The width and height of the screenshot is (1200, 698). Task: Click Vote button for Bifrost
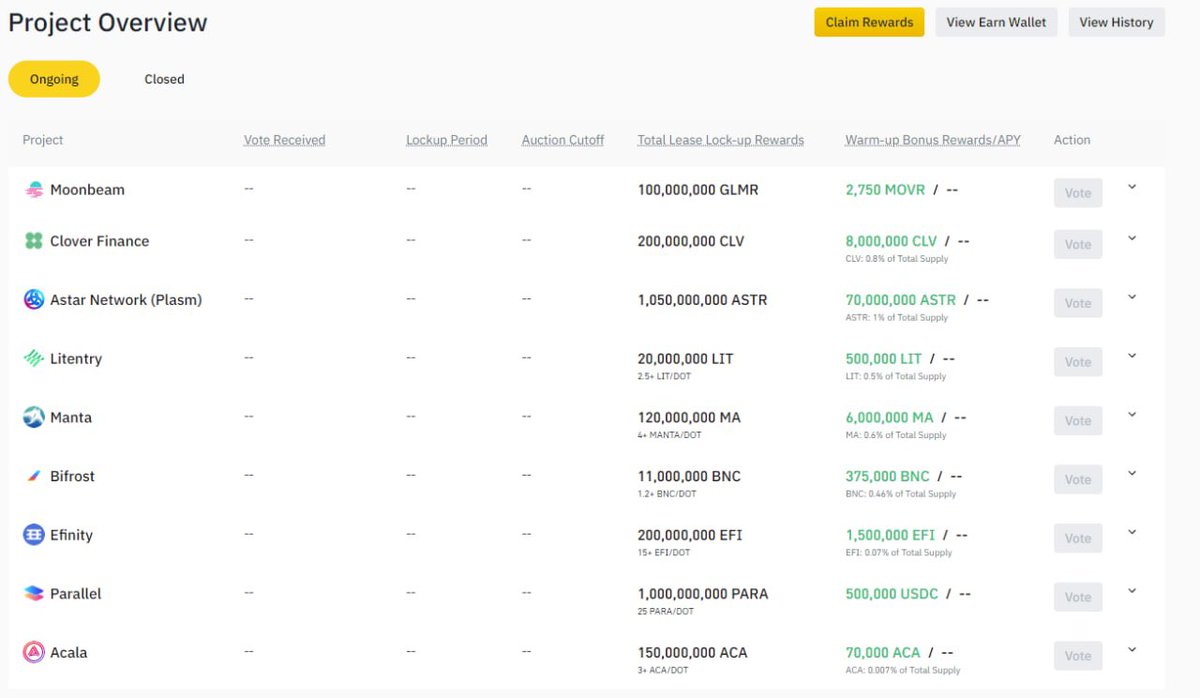(x=1078, y=479)
